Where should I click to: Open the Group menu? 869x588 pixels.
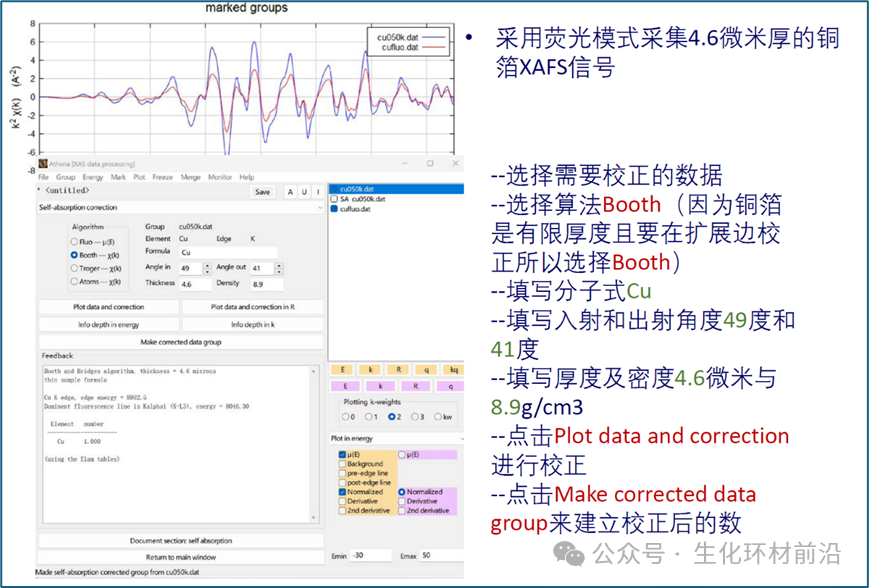pyautogui.click(x=65, y=177)
